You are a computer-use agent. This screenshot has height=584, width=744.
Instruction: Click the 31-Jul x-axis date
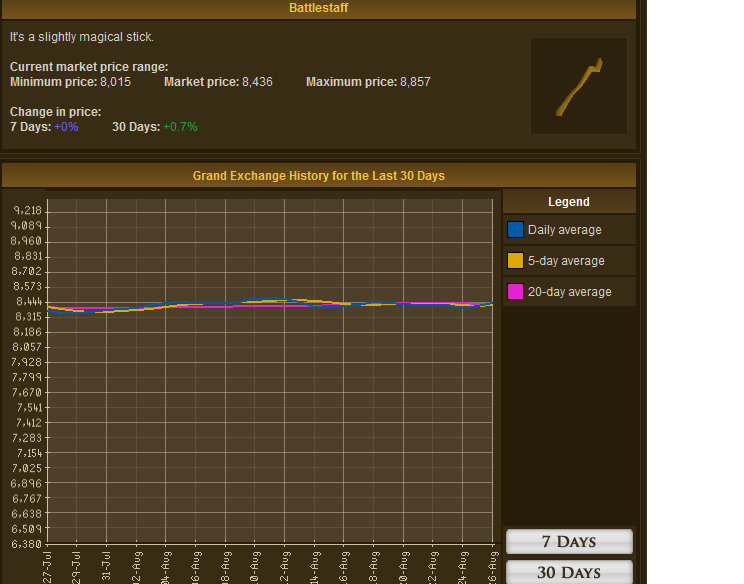pyautogui.click(x=106, y=565)
